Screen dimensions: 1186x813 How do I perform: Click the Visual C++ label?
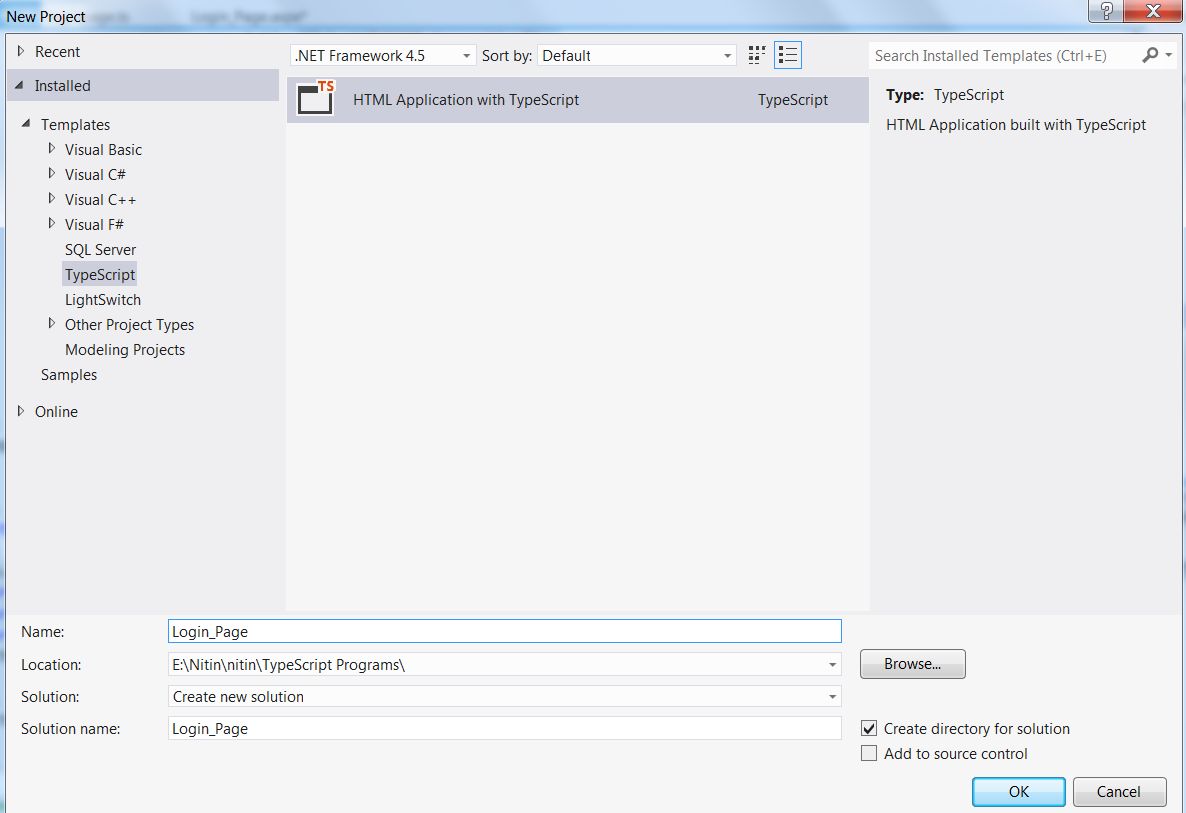pyautogui.click(x=101, y=200)
